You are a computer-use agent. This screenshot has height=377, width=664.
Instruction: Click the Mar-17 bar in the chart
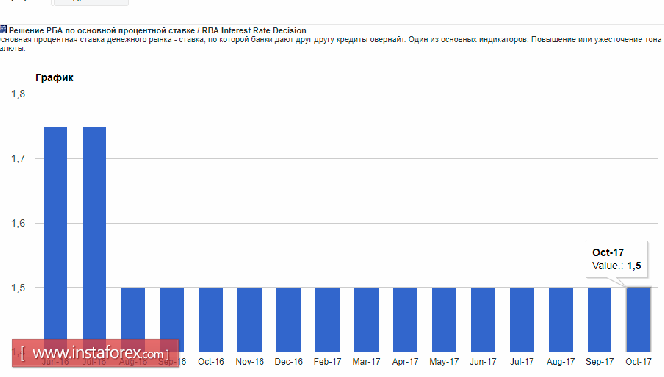click(366, 320)
